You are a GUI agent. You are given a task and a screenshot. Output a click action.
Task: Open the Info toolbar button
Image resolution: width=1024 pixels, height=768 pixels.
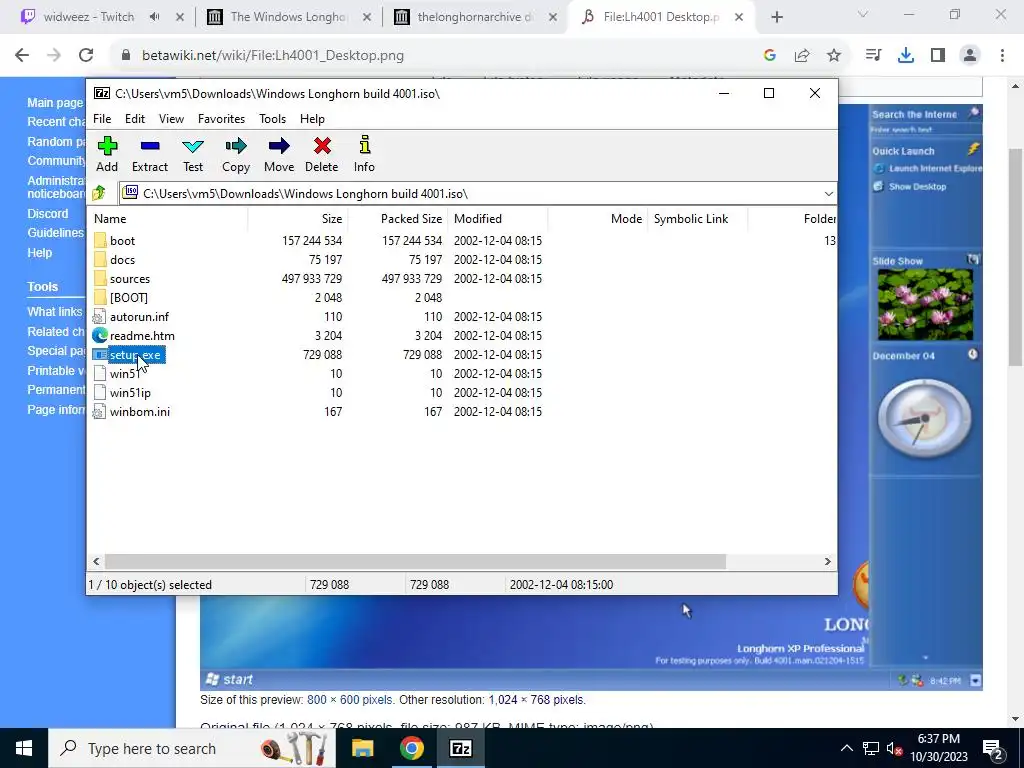[364, 145]
